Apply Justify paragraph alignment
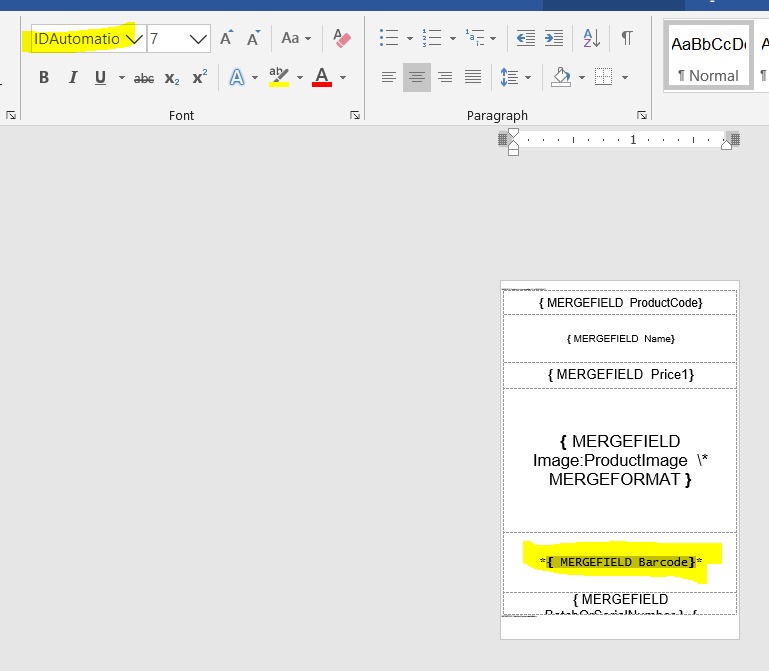This screenshot has width=769, height=671. [x=473, y=77]
